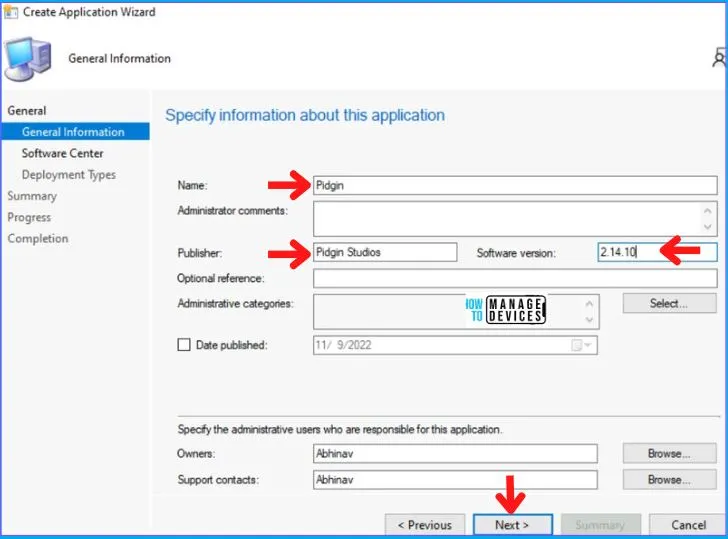Viewport: 728px width, 539px height.
Task: Select Completion step in sidebar
Action: (x=38, y=239)
